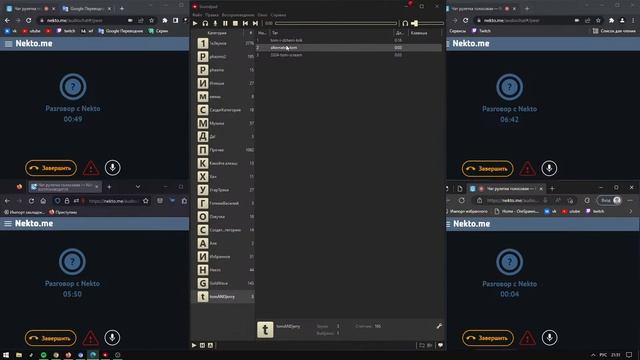This screenshot has width=640, height=360.
Task: Select the 'П' category with 1082 sounds
Action: (x=223, y=150)
